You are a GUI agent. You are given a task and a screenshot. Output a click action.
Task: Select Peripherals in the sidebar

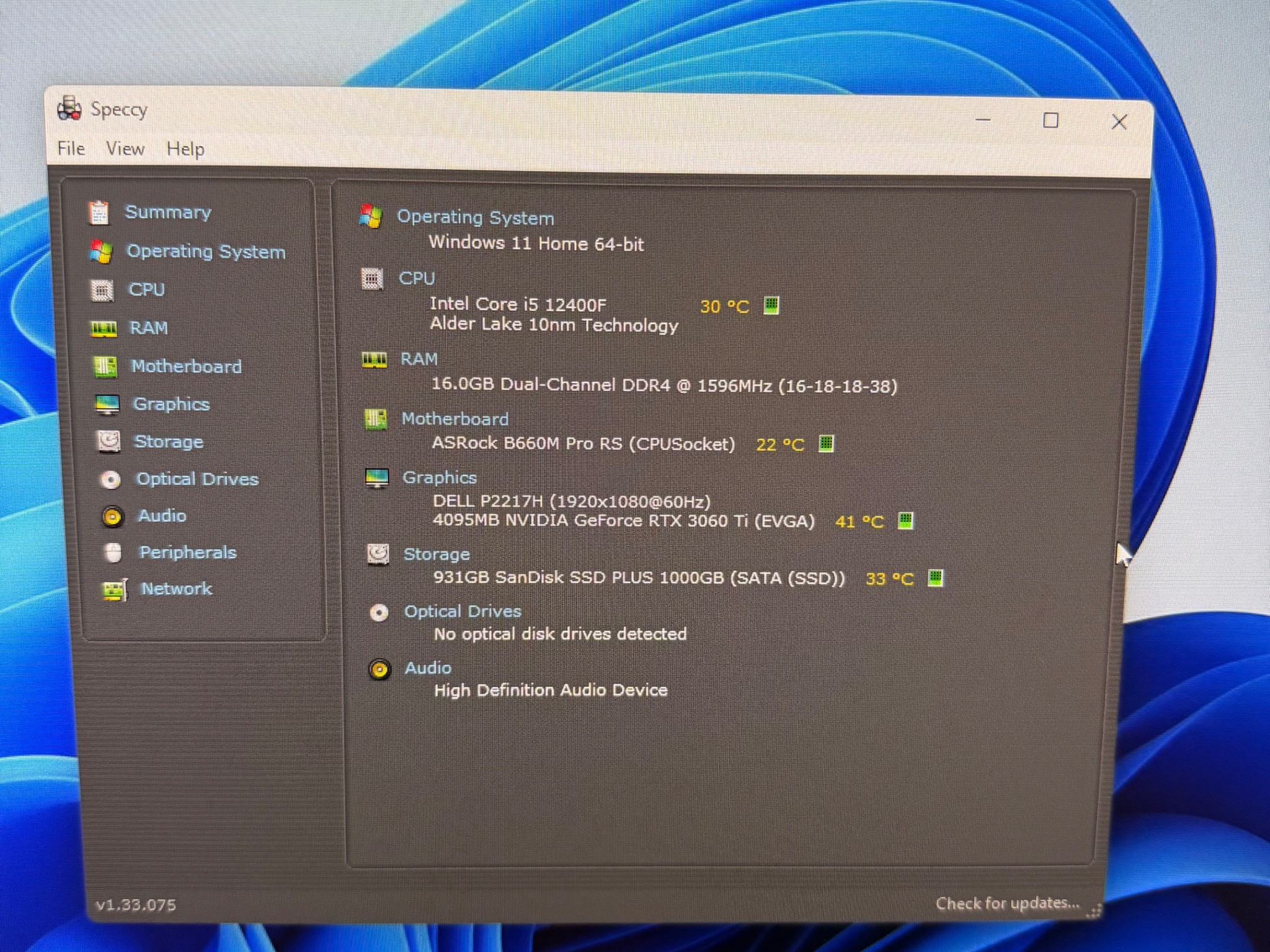(x=188, y=552)
